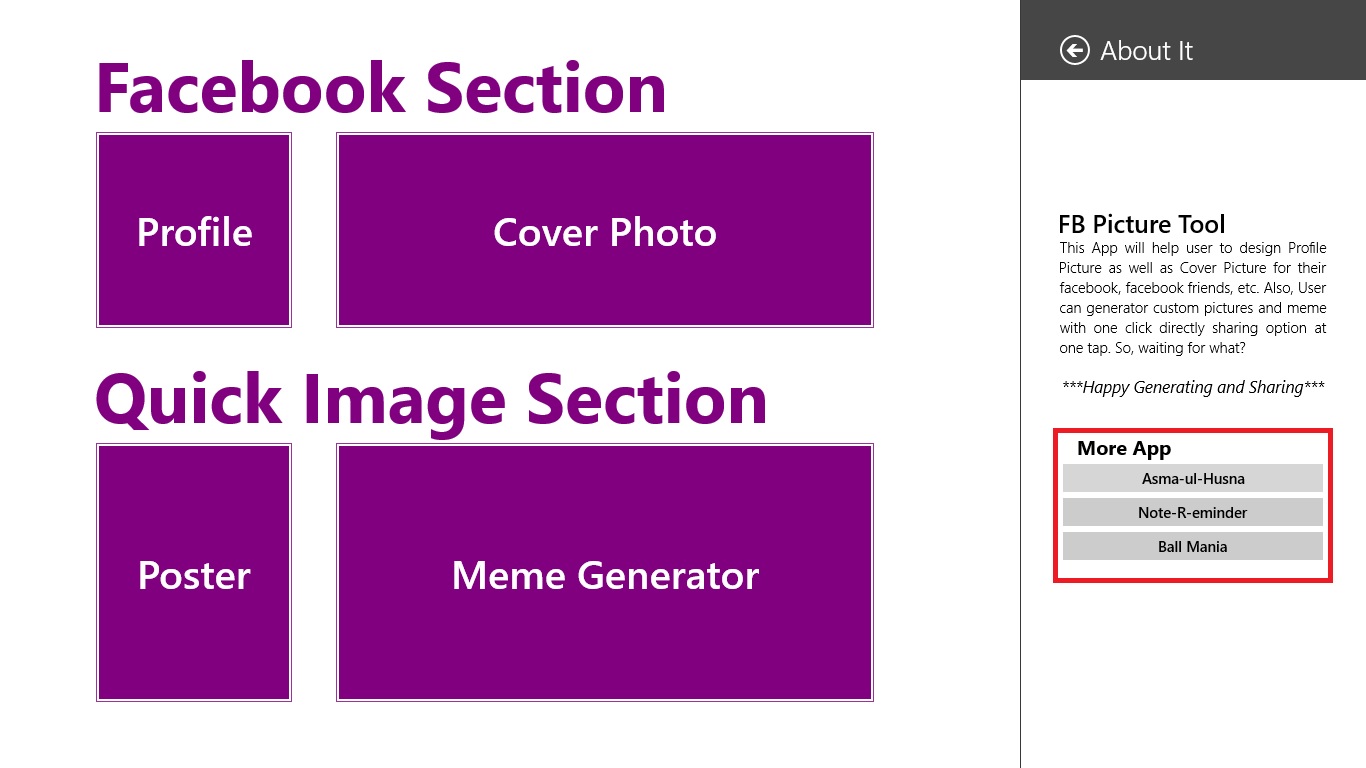Click the app description paragraph text
This screenshot has width=1366, height=768.
[1193, 298]
